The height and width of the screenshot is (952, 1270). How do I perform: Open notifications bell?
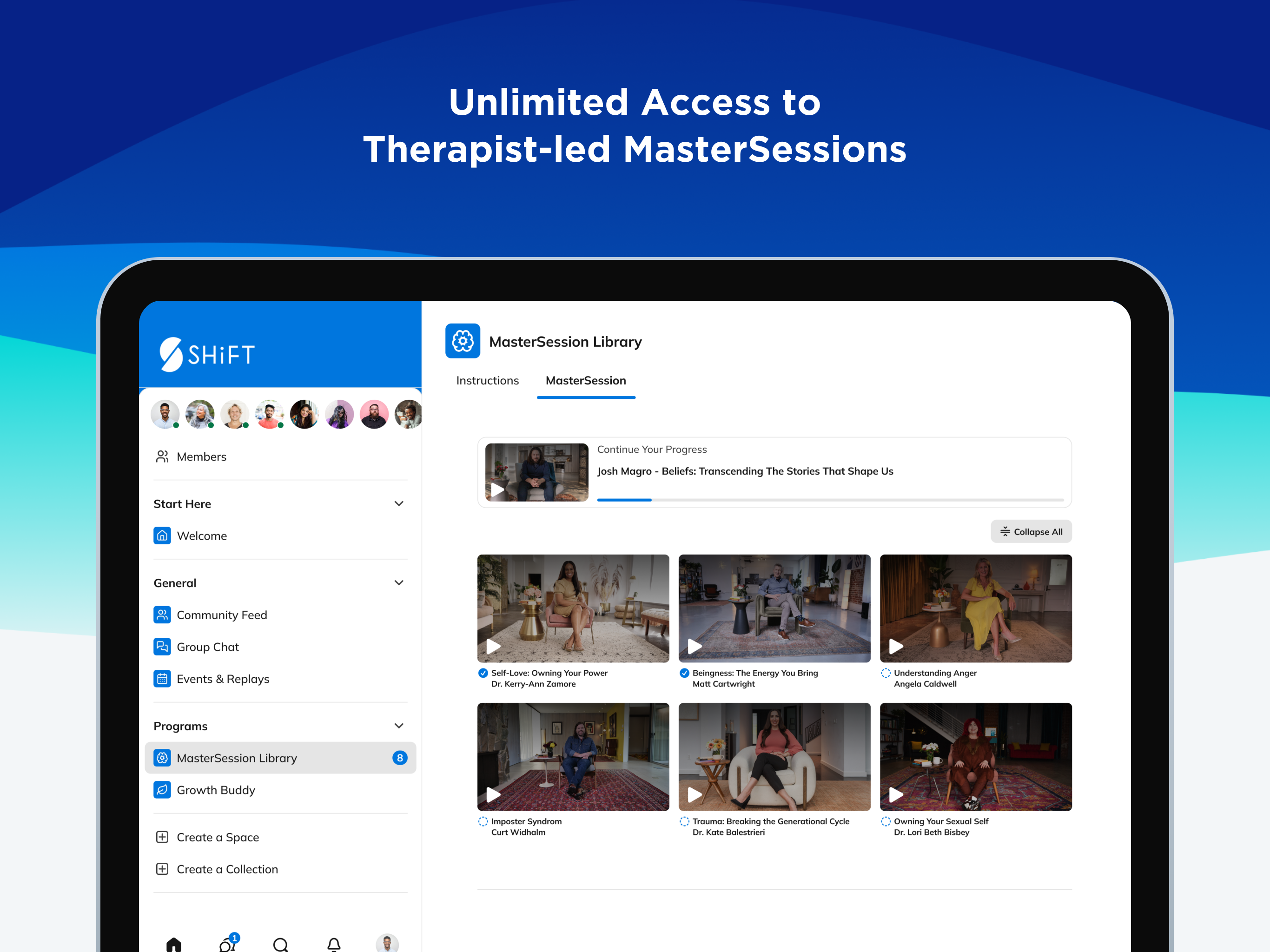334,944
